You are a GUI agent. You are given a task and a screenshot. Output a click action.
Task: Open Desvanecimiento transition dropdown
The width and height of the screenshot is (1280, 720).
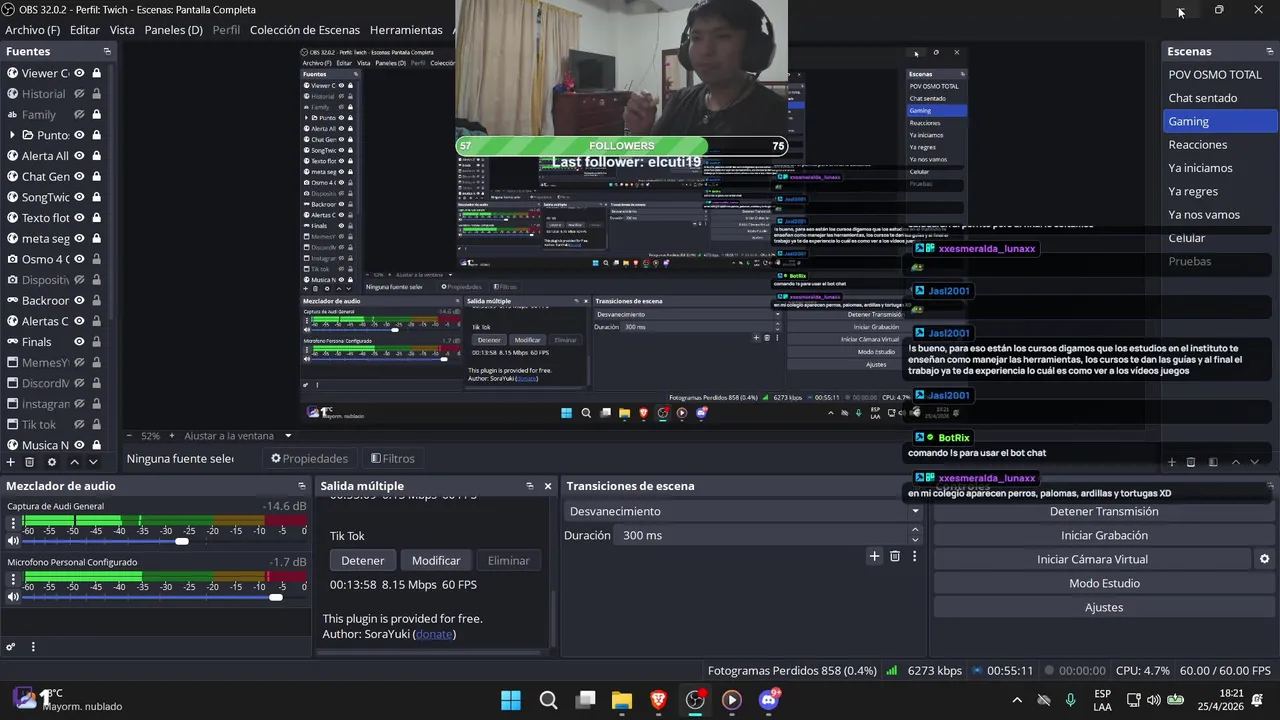[x=743, y=511]
